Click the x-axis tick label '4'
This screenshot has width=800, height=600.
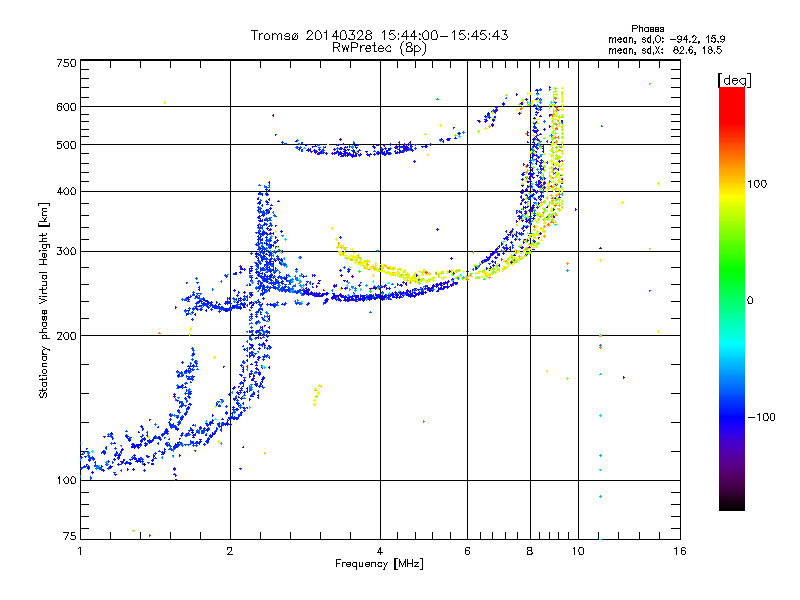pyautogui.click(x=380, y=551)
